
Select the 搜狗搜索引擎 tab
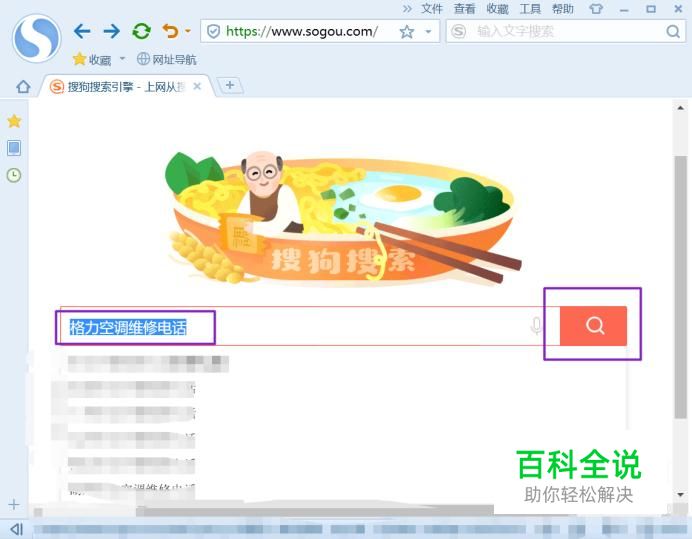126,87
